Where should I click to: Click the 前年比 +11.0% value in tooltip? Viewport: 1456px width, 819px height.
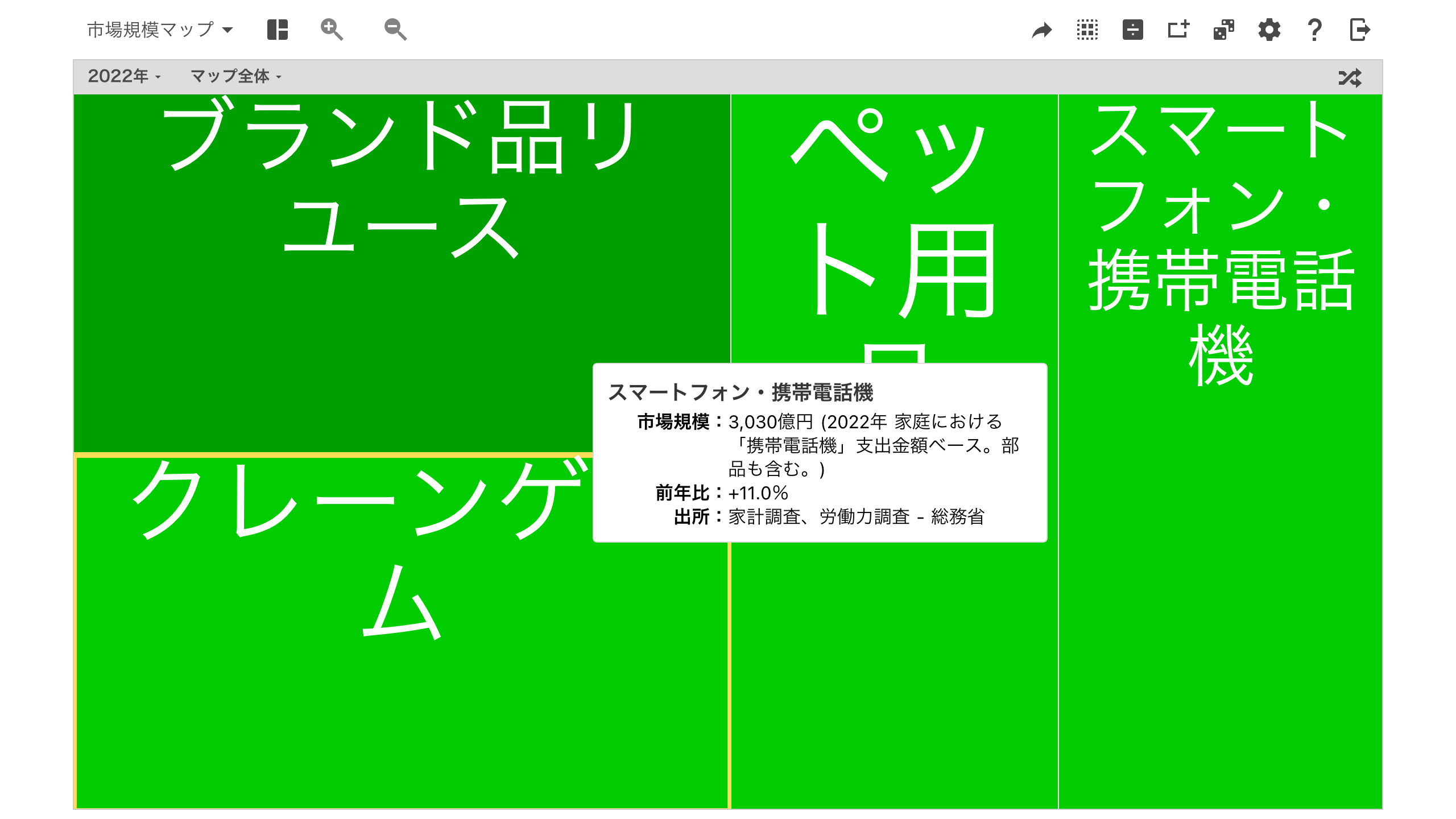(x=758, y=493)
